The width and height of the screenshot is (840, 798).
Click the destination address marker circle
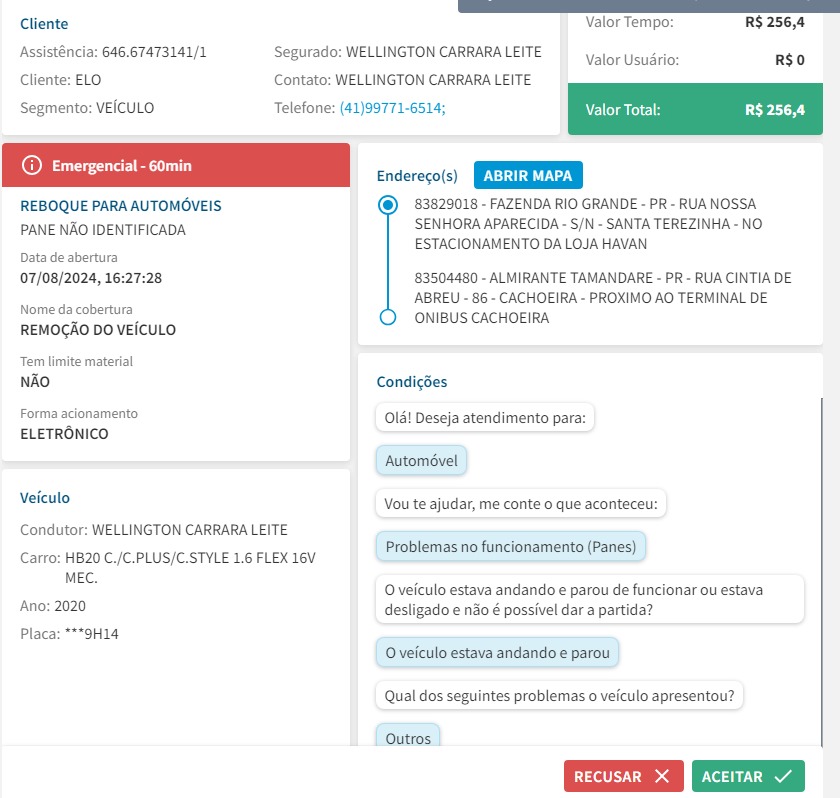pyautogui.click(x=388, y=317)
